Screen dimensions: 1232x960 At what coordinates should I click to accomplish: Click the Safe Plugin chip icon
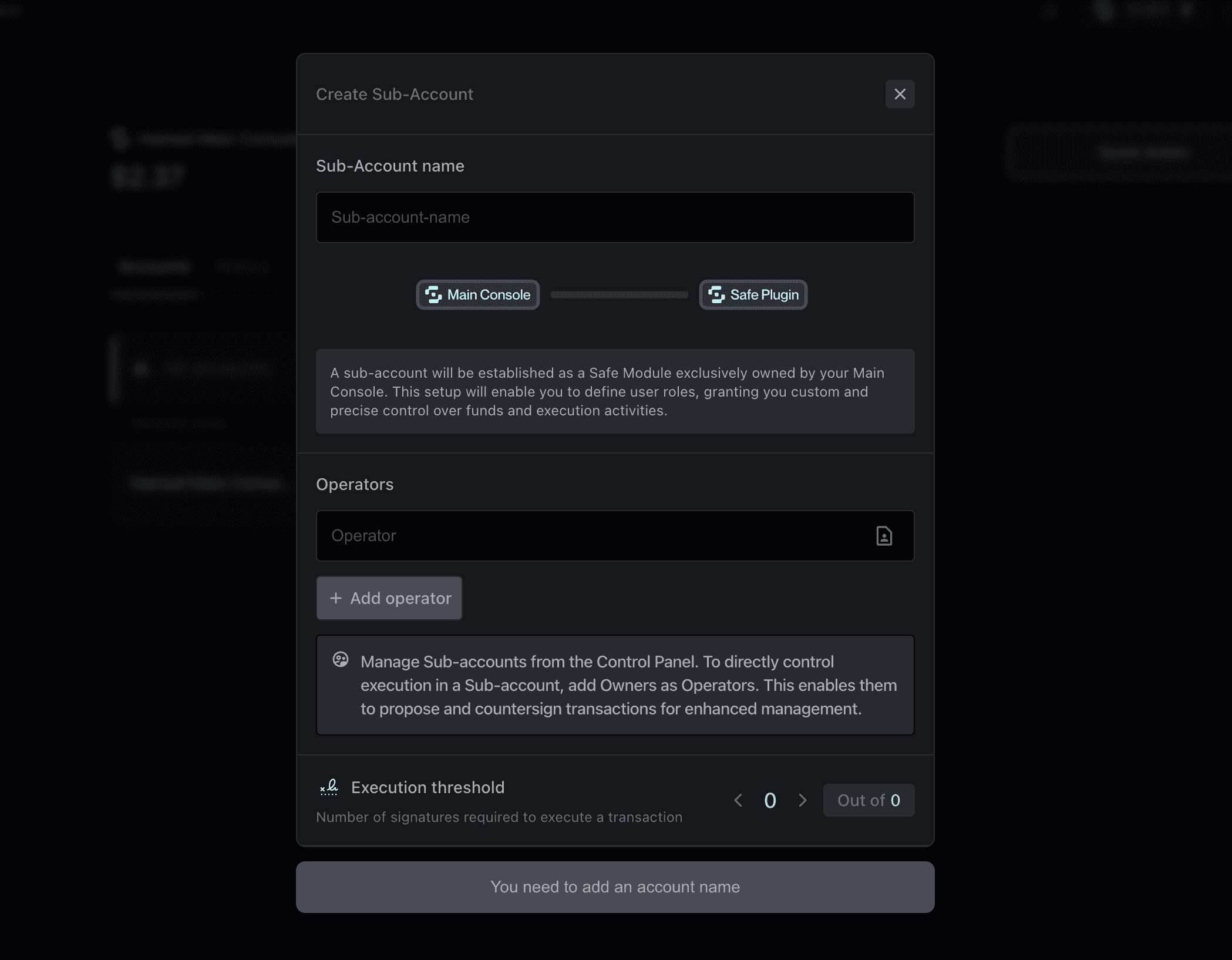point(716,295)
